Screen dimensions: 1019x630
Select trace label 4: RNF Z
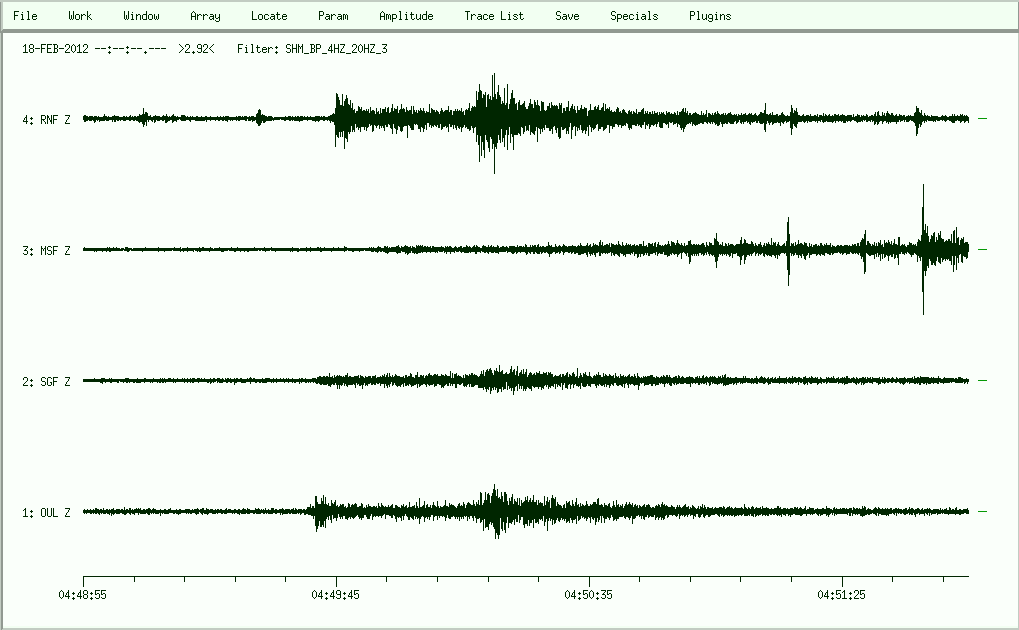(46, 120)
